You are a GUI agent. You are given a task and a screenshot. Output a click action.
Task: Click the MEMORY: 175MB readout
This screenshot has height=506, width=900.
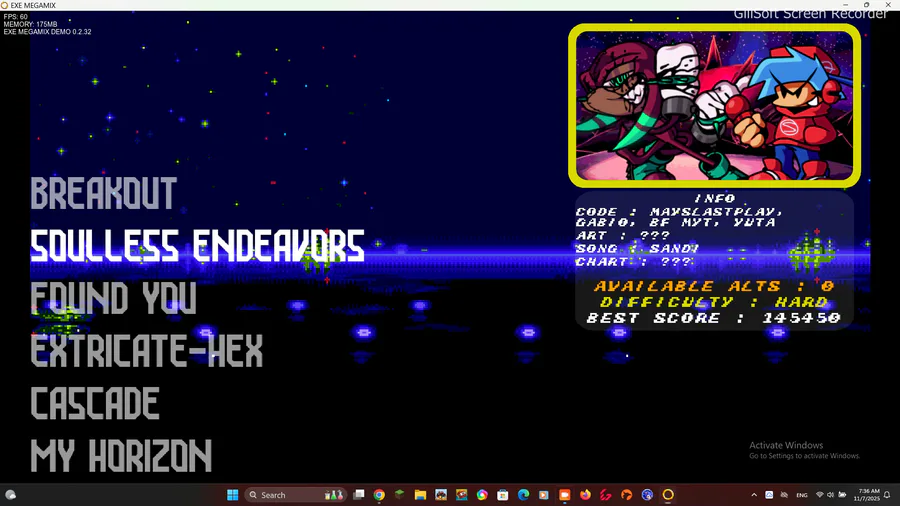coord(30,24)
